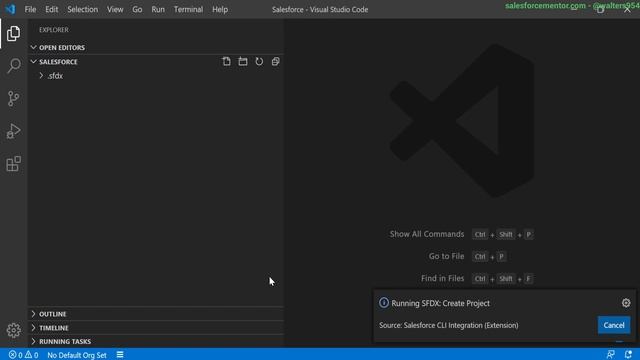Viewport: 640px width, 360px height.
Task: Expand the Timeline panel
Action: 33,328
